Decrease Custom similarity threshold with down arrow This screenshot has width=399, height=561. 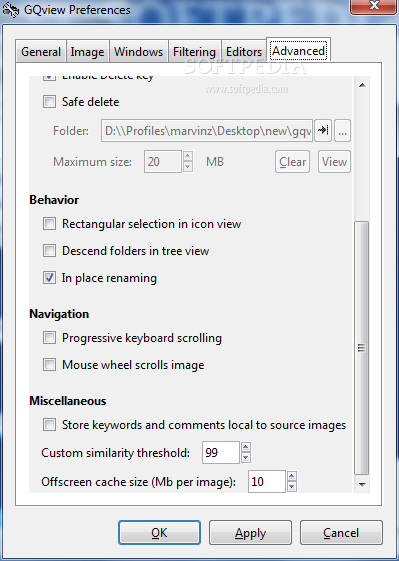pos(246,458)
